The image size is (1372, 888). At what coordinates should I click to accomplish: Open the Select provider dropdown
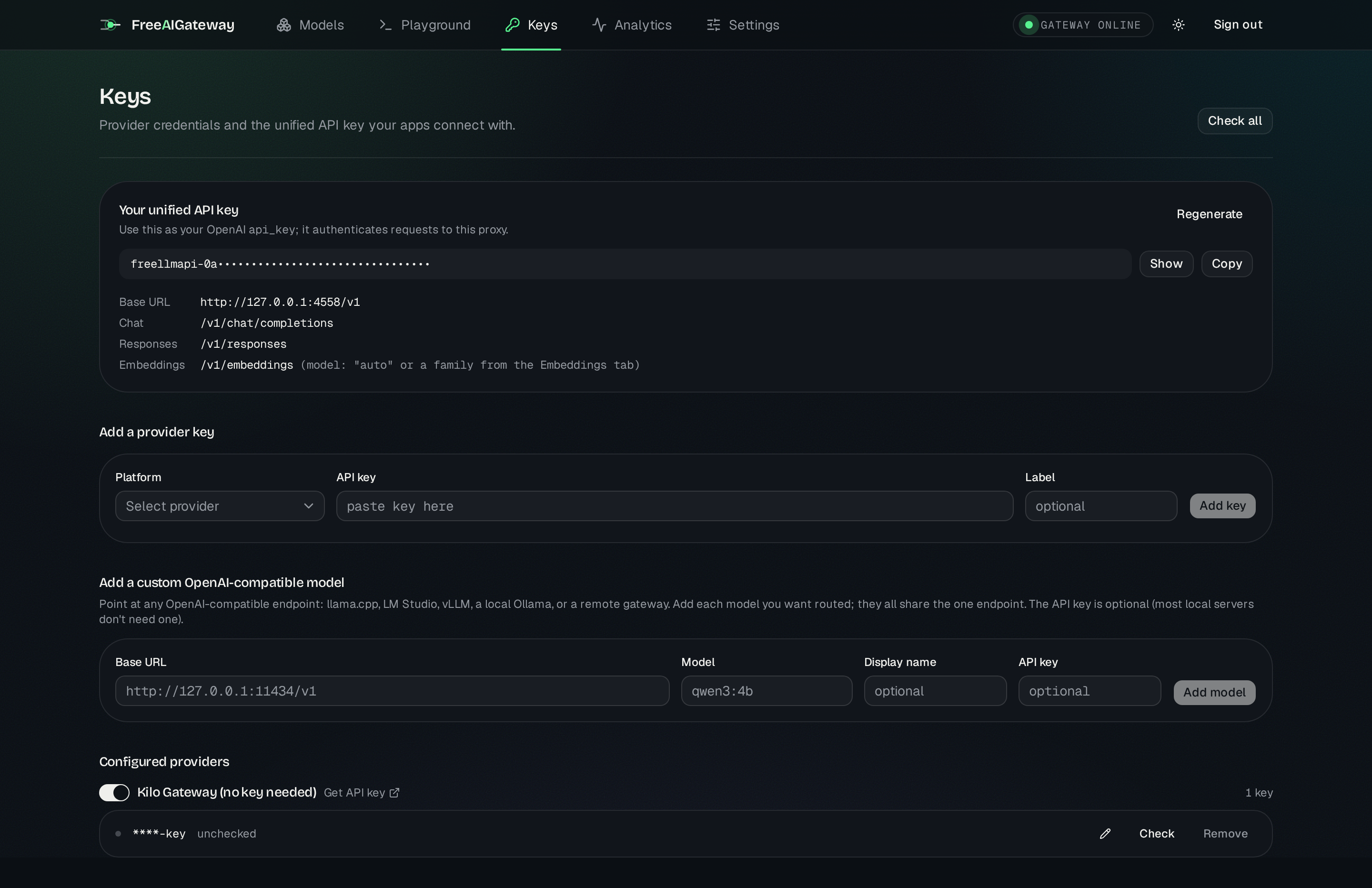(x=220, y=506)
